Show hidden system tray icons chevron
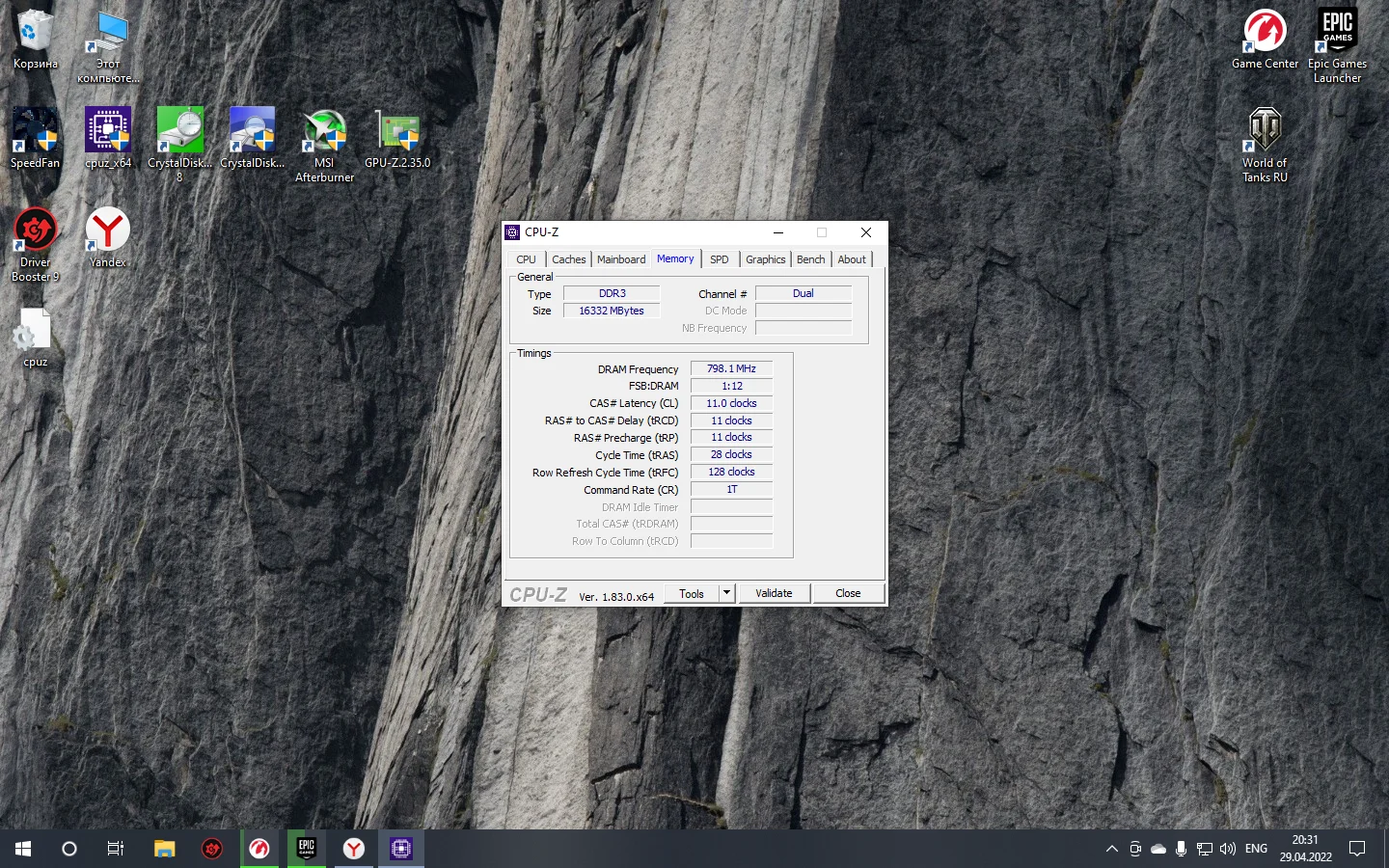 (1111, 849)
